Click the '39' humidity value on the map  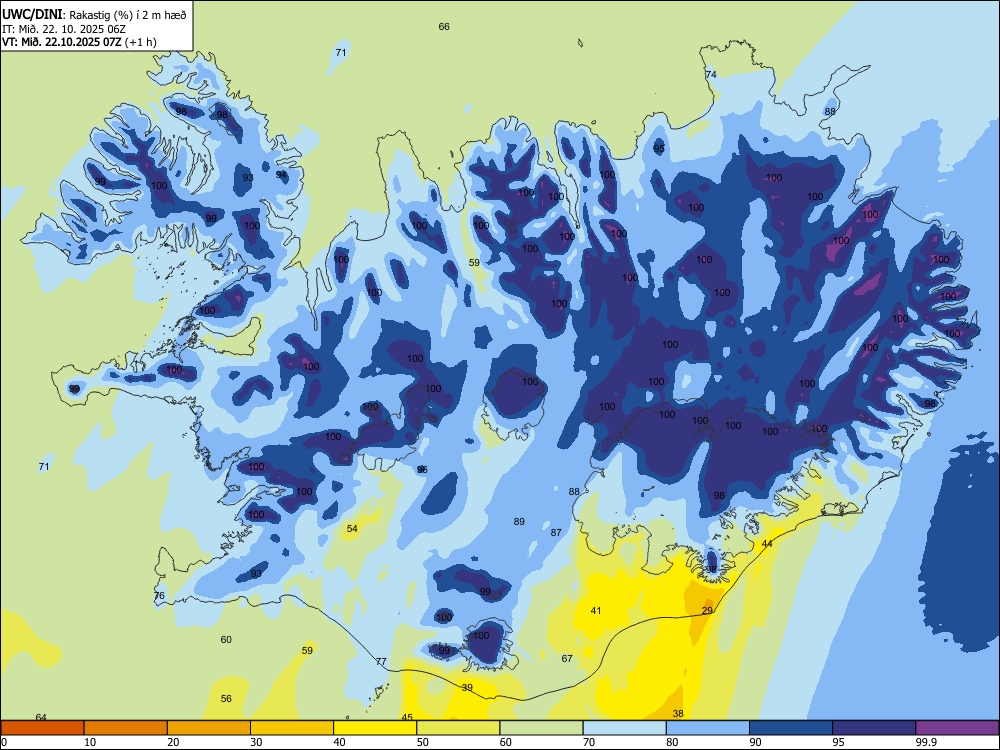[x=467, y=687]
